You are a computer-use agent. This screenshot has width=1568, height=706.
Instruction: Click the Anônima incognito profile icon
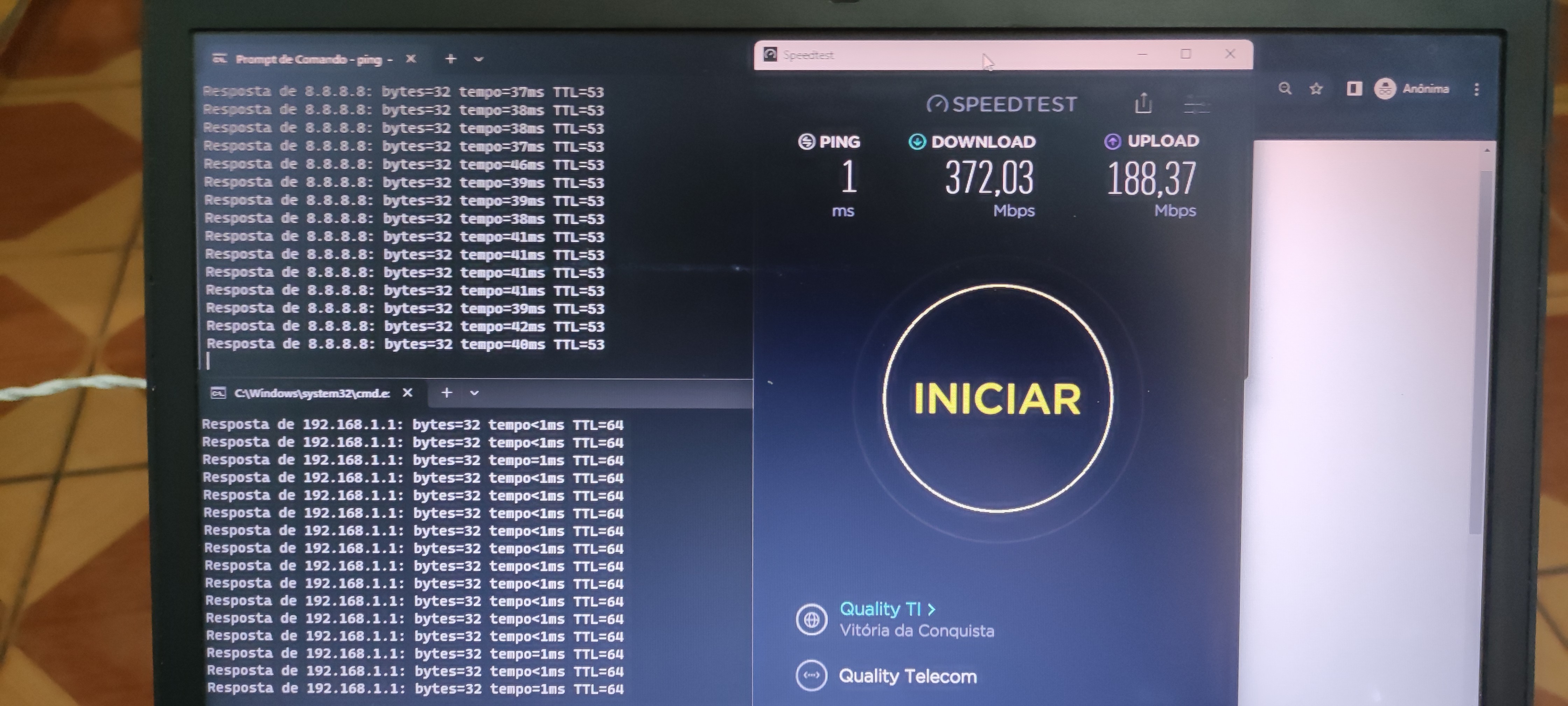click(x=1385, y=89)
